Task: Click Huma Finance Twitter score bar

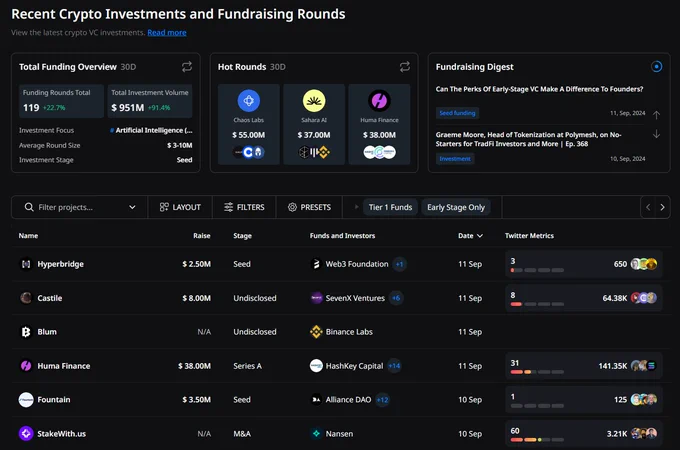Action: click(537, 372)
